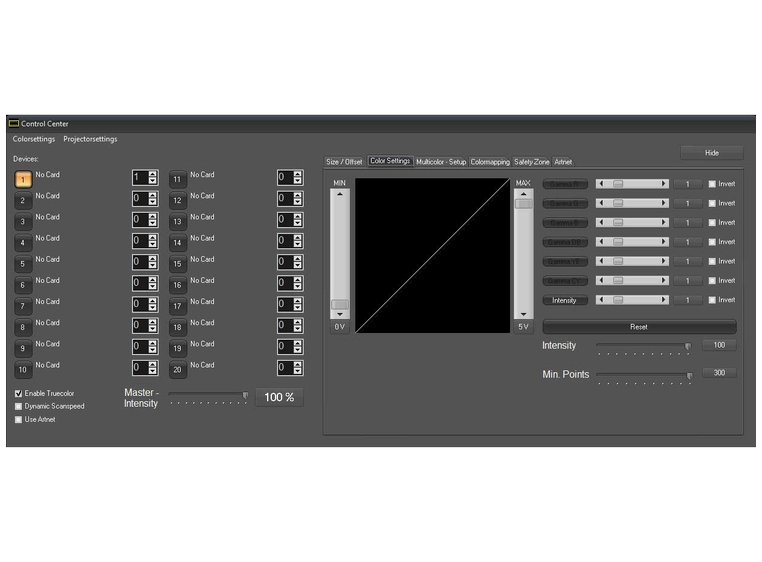The image size is (762, 562).
Task: Select device button 11
Action: point(177,179)
